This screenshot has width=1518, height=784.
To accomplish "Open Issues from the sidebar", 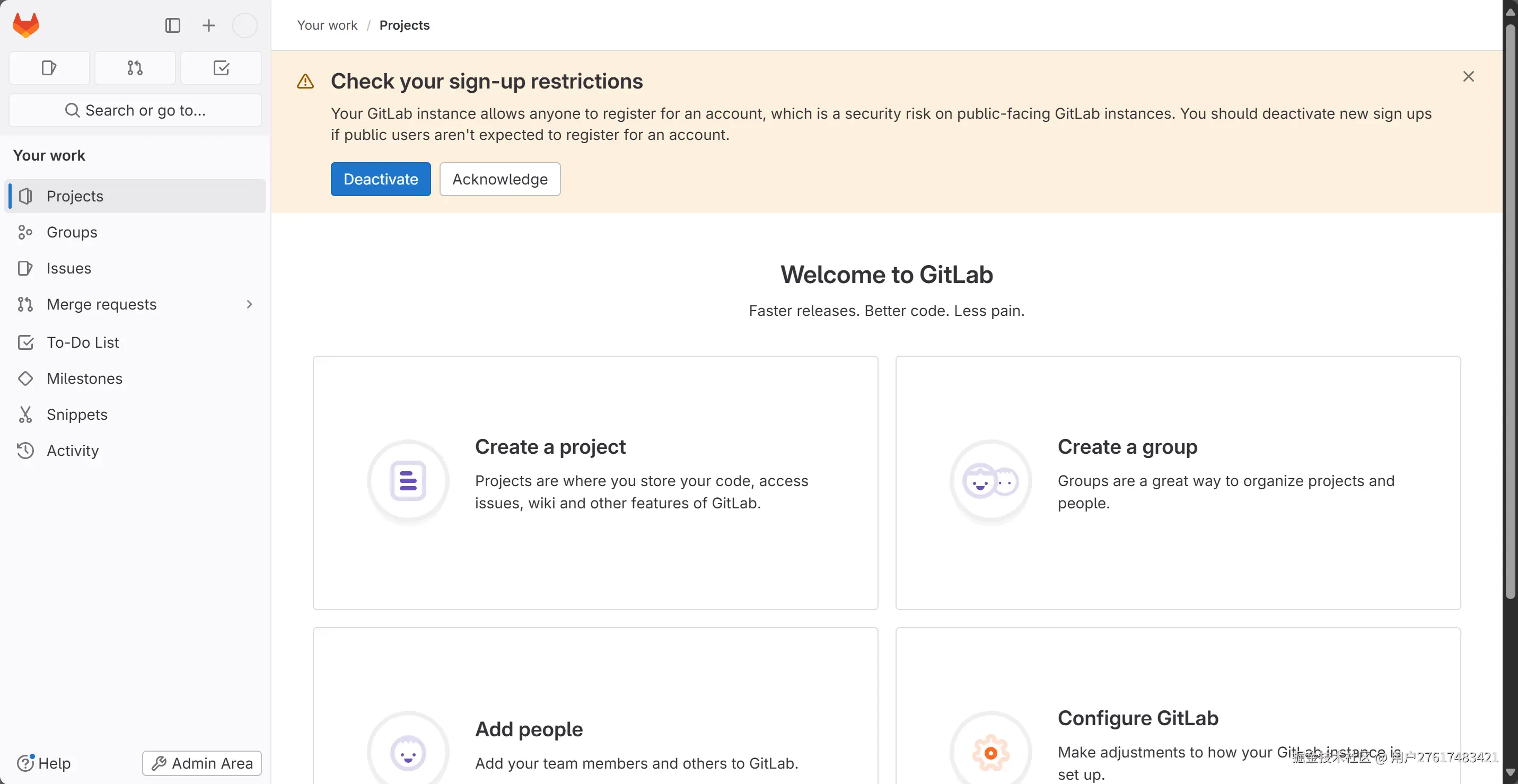I will point(68,268).
